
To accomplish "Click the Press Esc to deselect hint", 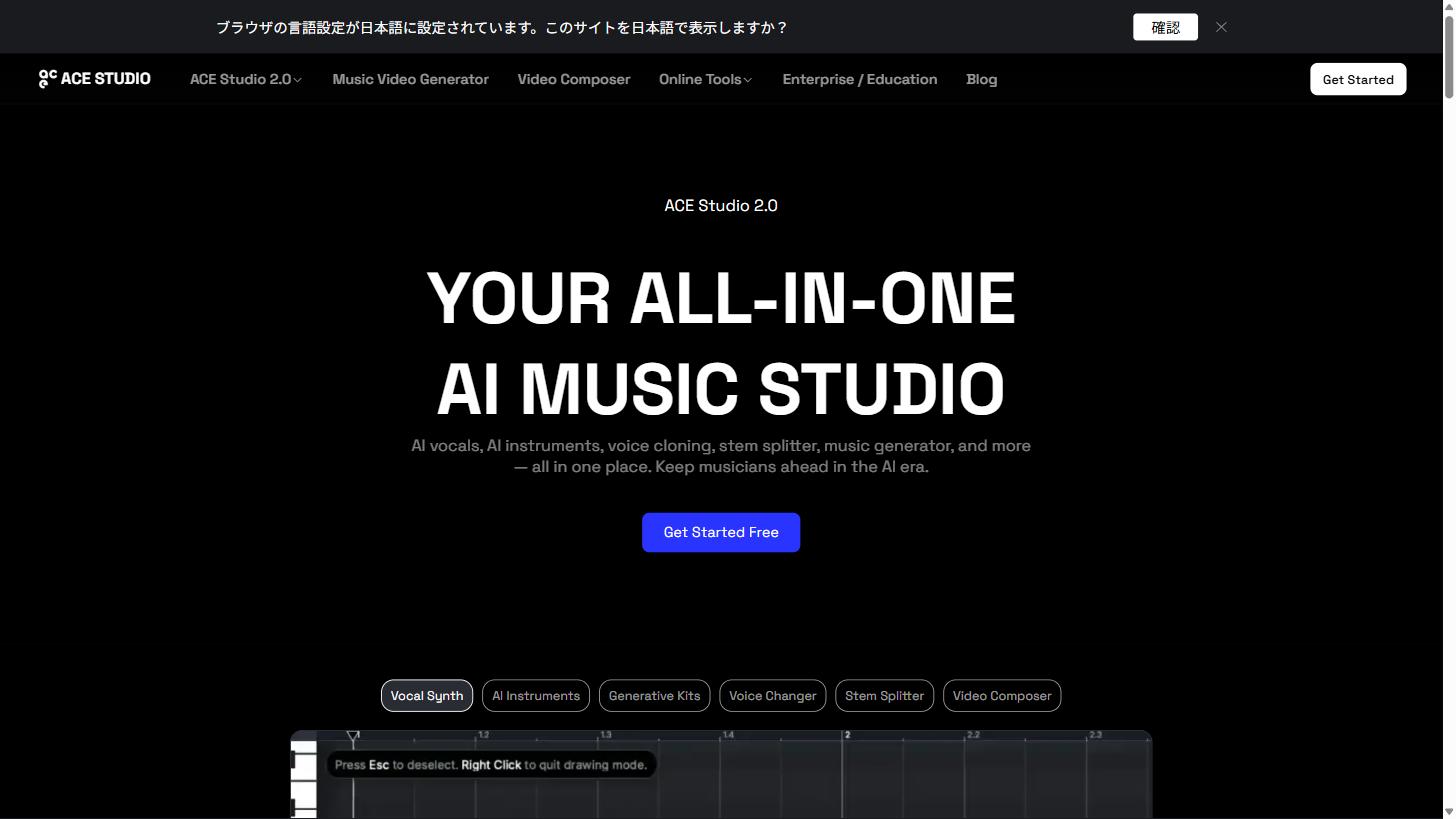I will click(x=491, y=765).
